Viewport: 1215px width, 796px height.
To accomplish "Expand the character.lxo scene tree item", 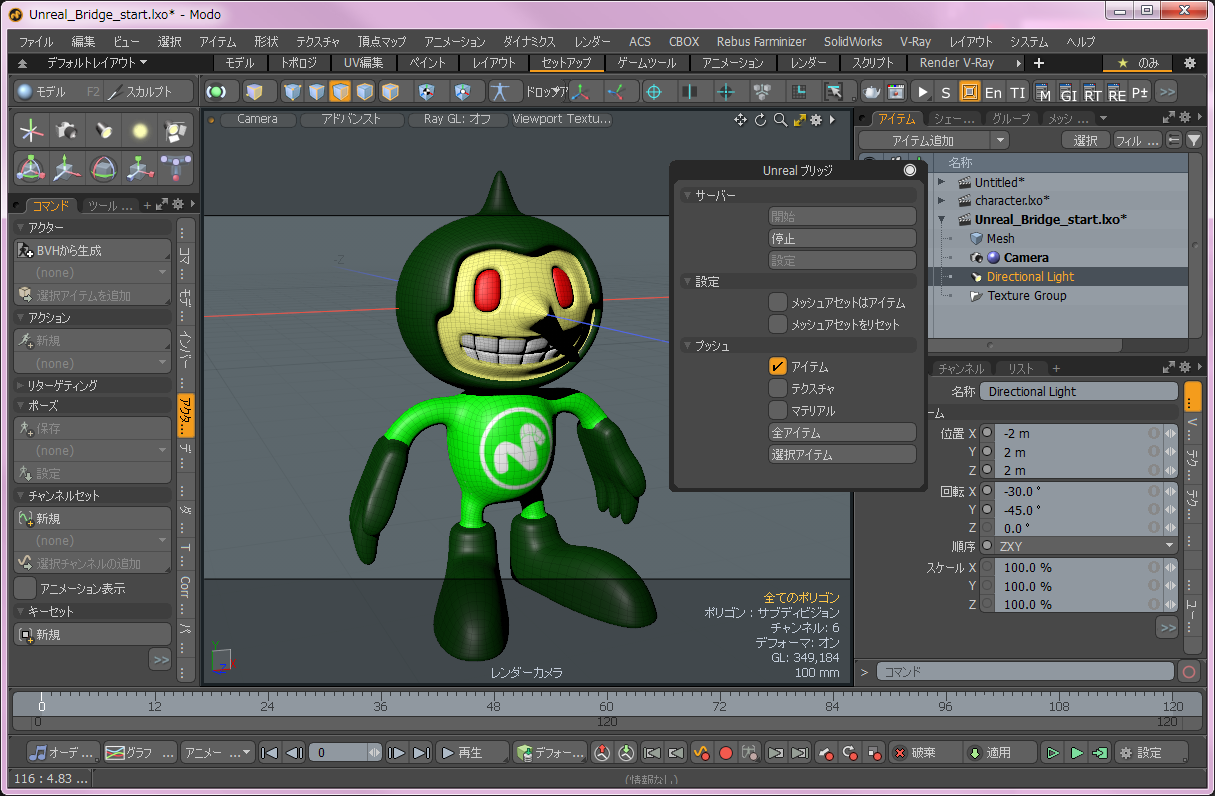I will pos(941,200).
